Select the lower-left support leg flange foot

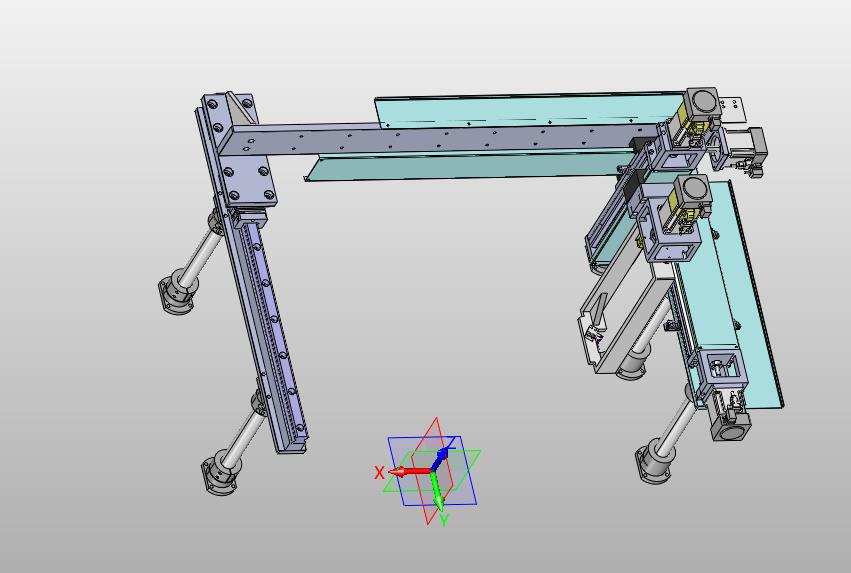220,473
